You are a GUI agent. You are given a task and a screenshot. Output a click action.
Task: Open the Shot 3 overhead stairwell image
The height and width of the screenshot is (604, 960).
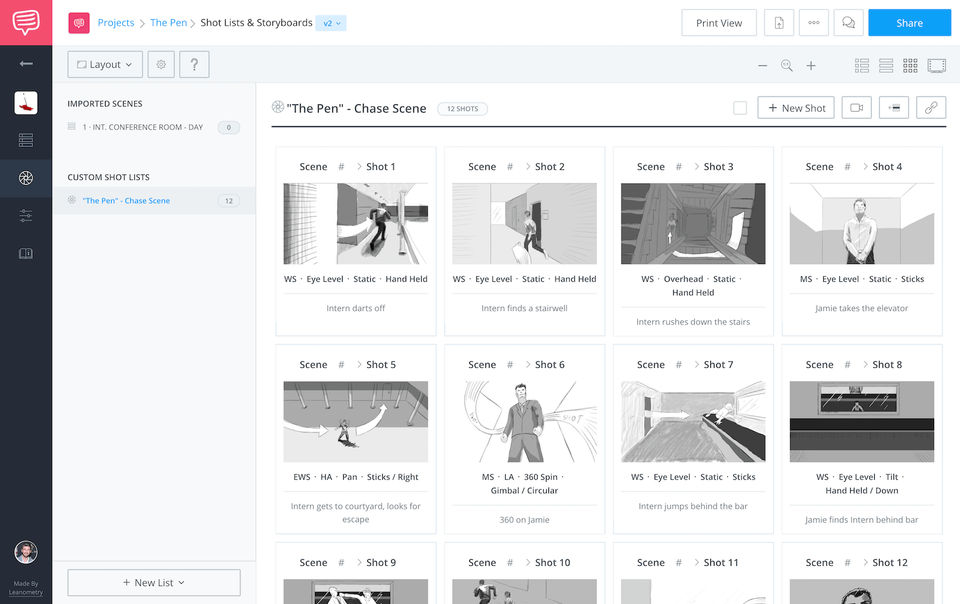pyautogui.click(x=693, y=223)
